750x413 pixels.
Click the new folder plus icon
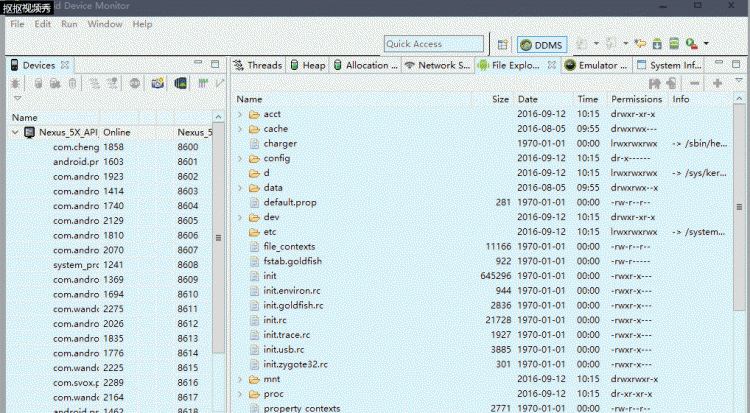click(717, 84)
